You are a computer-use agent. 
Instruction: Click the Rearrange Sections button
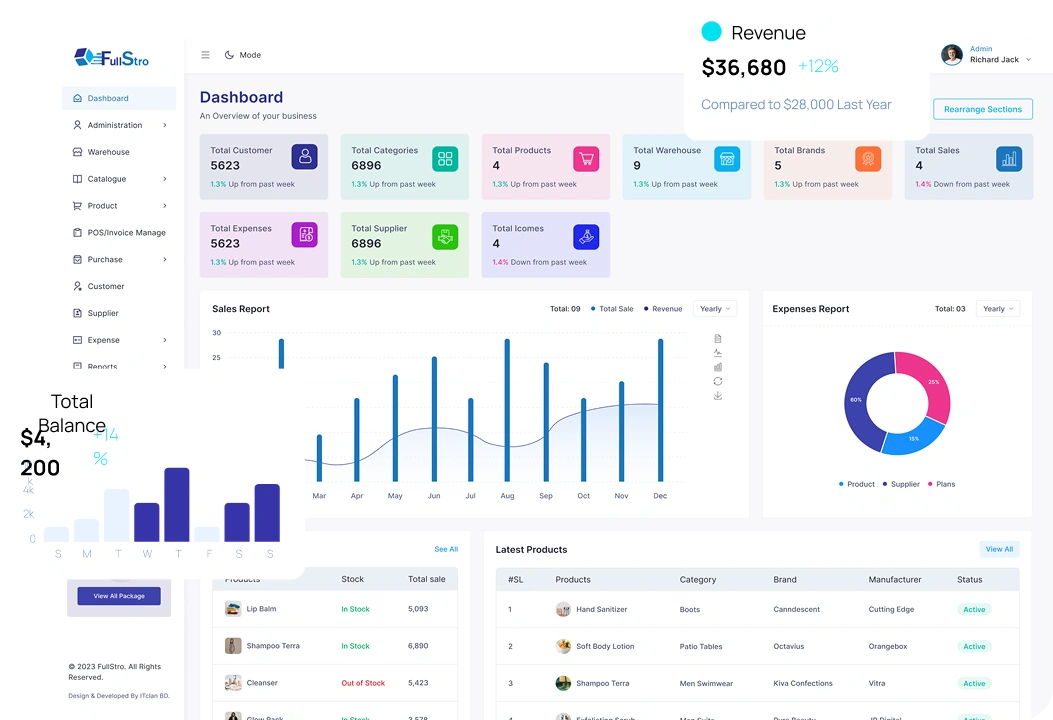pos(982,109)
